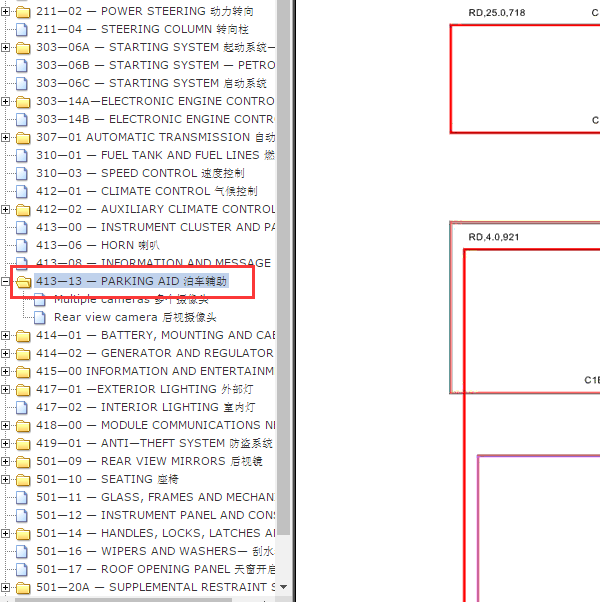The image size is (600, 602).
Task: Click the open 413-13 PARKING AID folder icon
Action: click(23, 282)
